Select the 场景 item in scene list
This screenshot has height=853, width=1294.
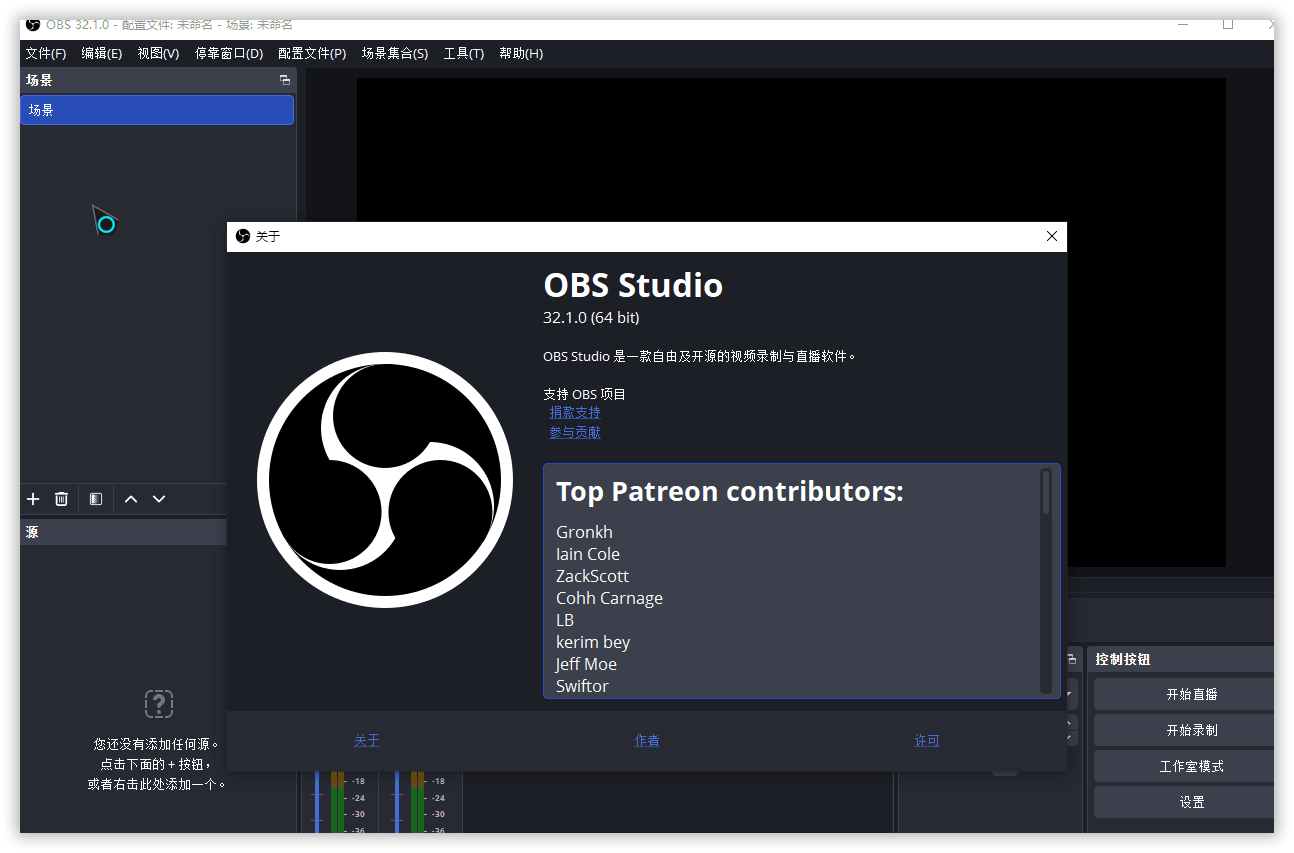[x=157, y=110]
